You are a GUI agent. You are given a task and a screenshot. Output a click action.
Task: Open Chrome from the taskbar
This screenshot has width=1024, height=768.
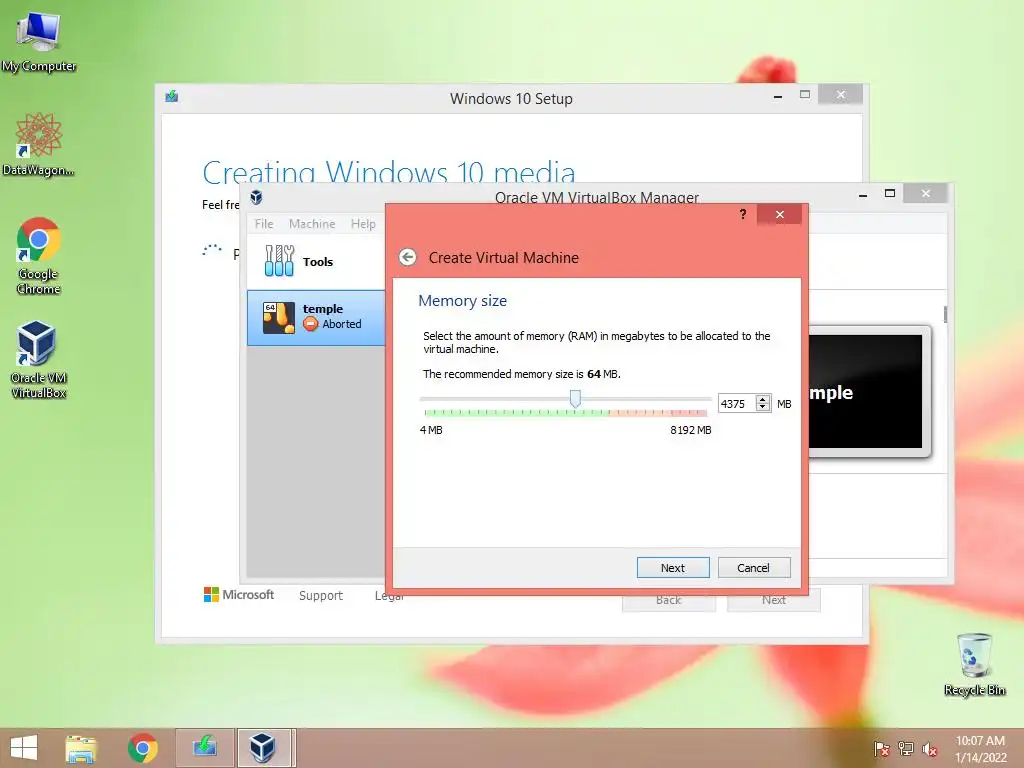142,748
